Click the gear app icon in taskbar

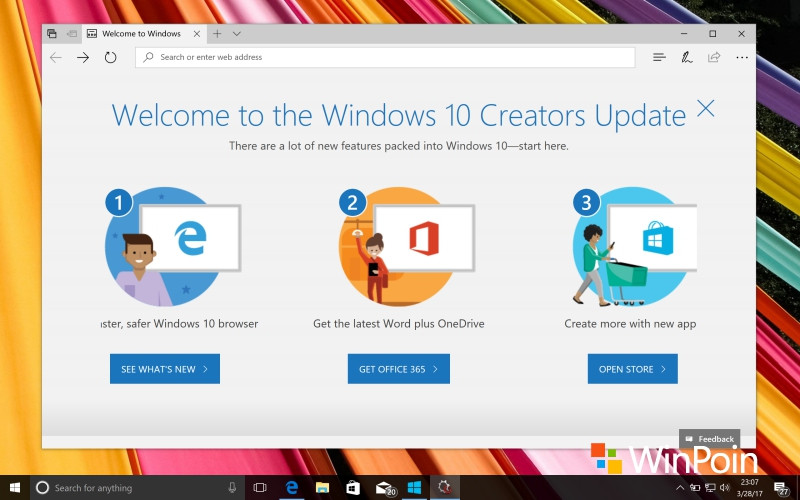click(x=445, y=488)
